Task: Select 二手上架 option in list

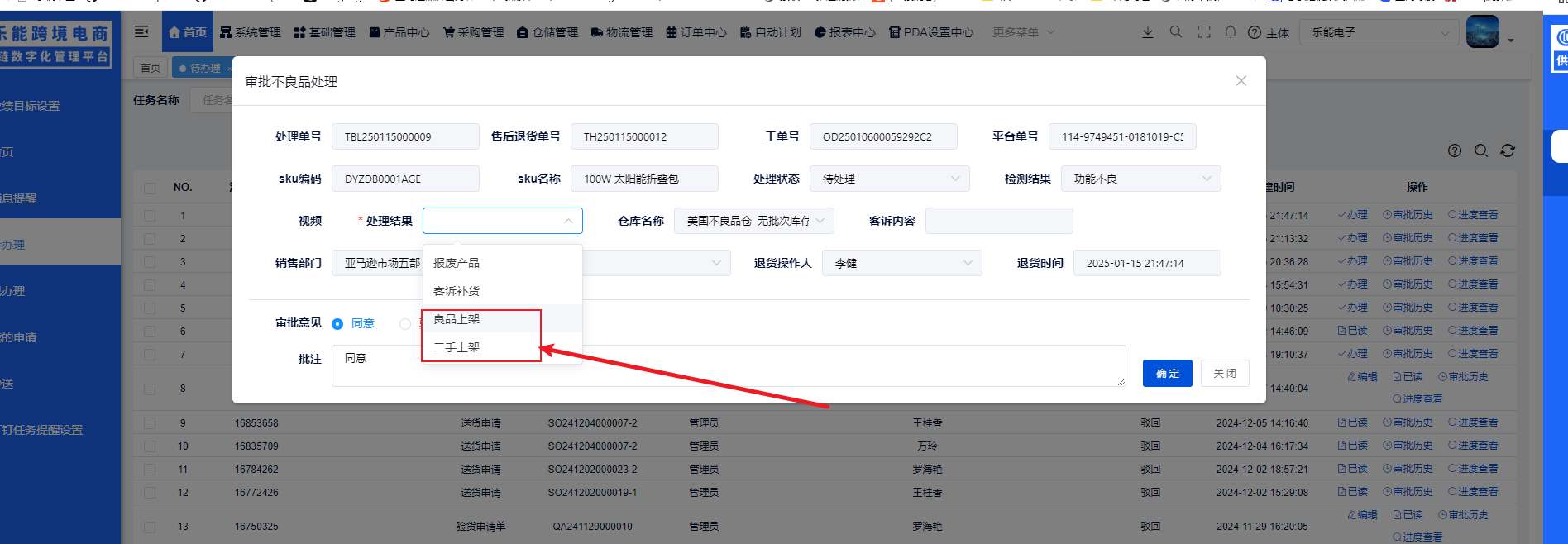Action: click(457, 347)
